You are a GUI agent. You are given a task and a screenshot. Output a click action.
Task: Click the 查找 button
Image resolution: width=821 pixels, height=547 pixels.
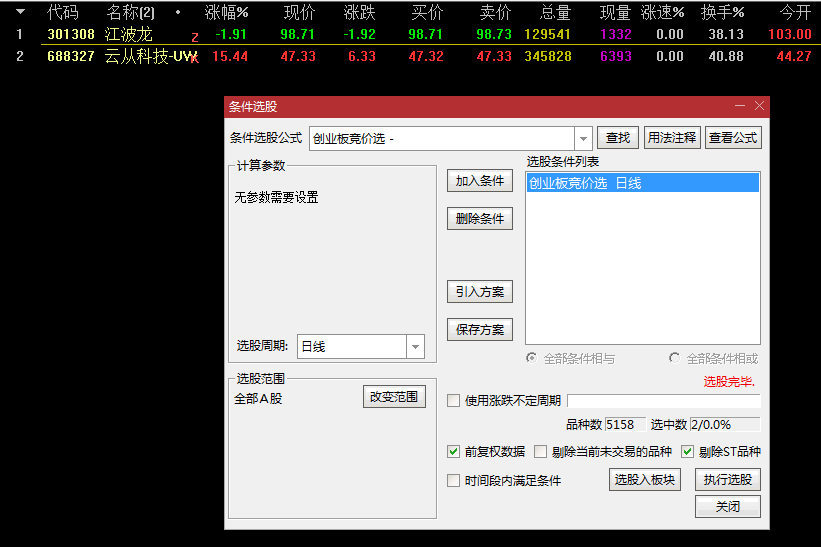click(x=618, y=138)
